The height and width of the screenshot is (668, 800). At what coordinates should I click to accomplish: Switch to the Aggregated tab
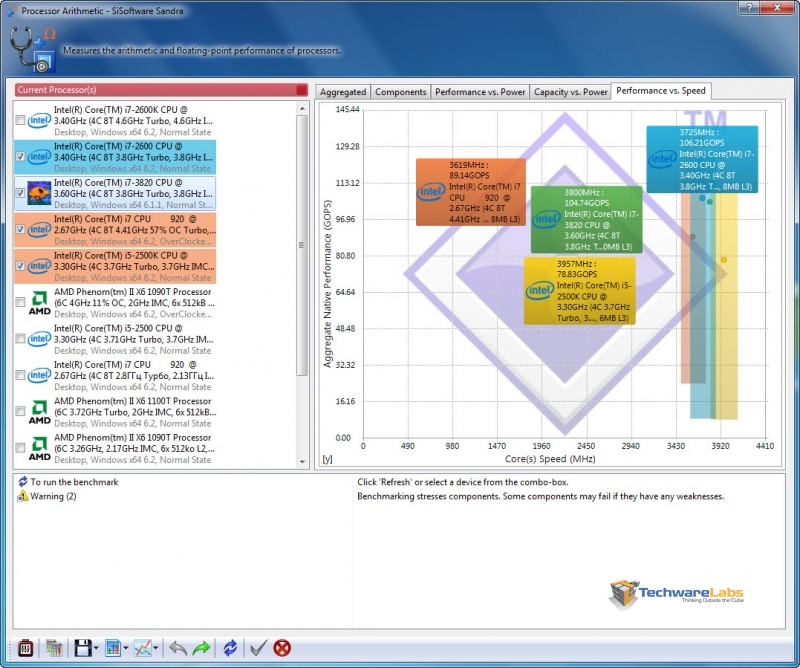pyautogui.click(x=343, y=92)
